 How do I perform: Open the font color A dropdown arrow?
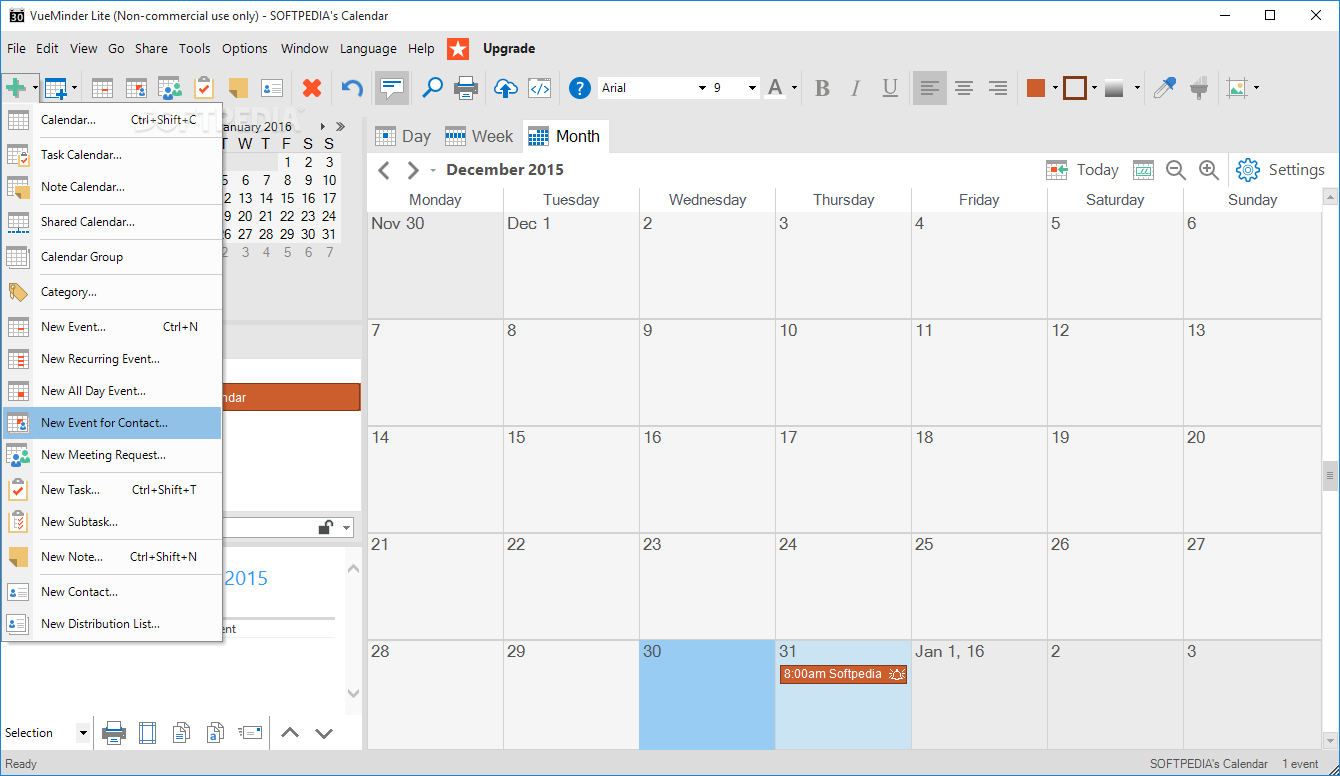tap(795, 88)
